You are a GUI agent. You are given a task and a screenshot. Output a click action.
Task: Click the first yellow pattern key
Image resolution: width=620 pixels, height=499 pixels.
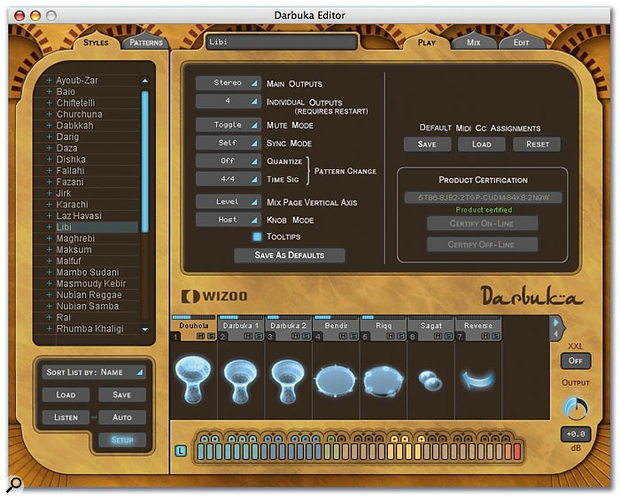(391, 451)
